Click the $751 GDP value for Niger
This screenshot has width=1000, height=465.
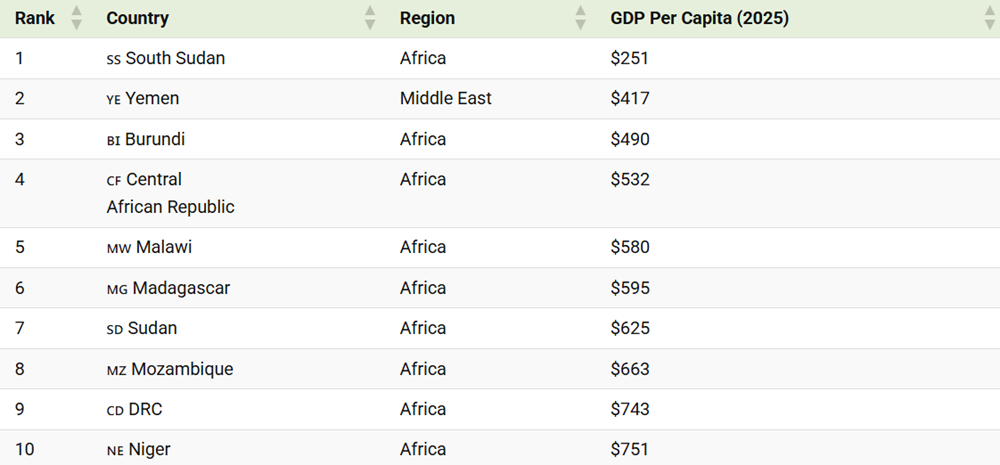pyautogui.click(x=630, y=450)
